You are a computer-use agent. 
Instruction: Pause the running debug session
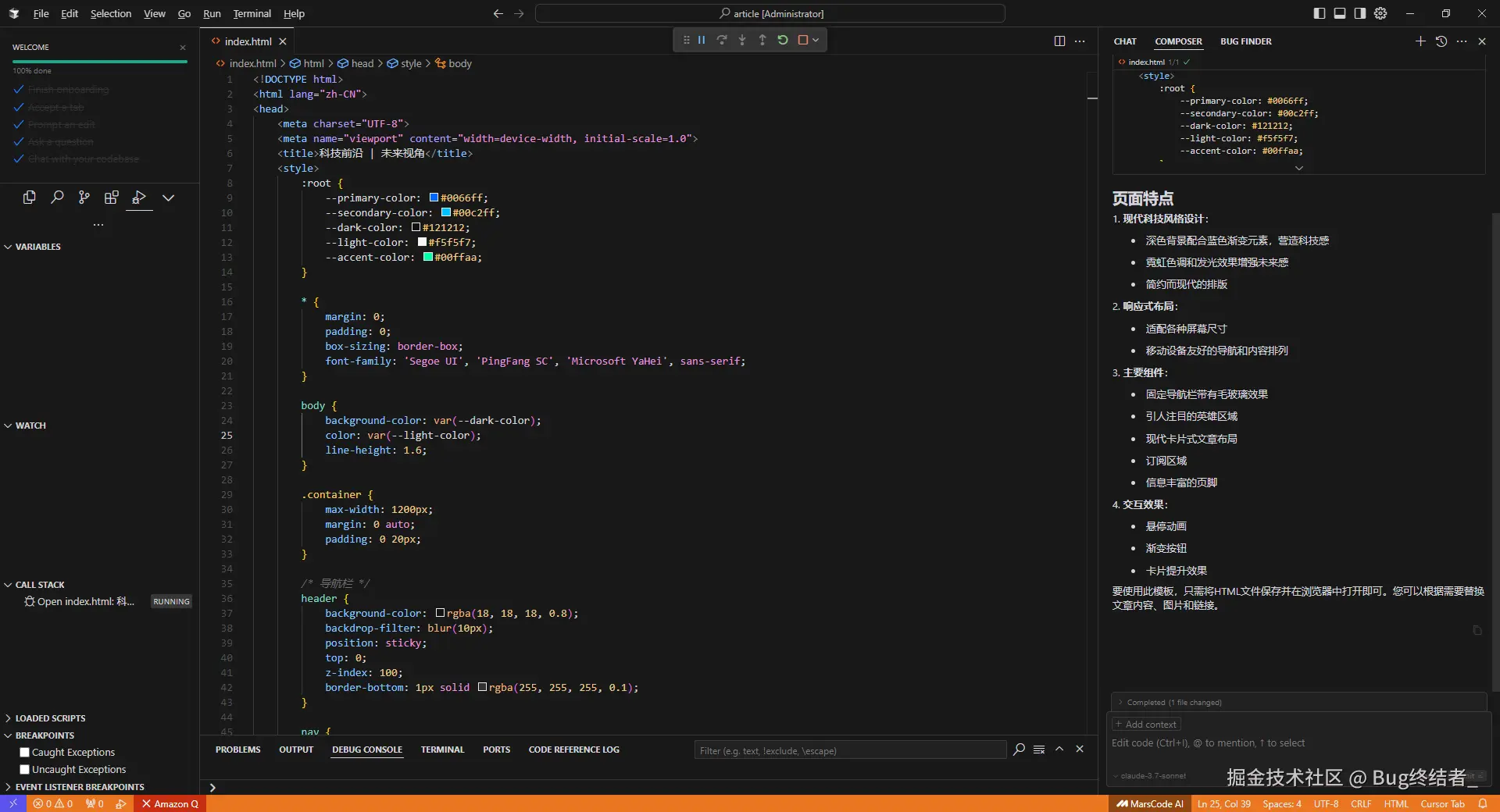pyautogui.click(x=702, y=40)
